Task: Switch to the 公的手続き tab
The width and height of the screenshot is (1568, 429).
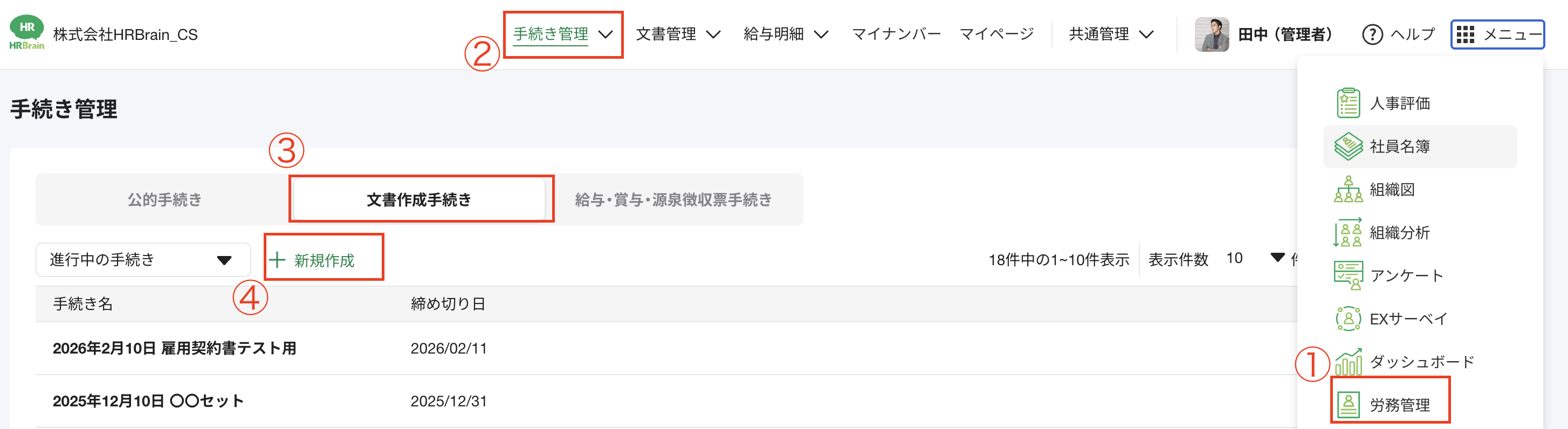Action: [164, 199]
